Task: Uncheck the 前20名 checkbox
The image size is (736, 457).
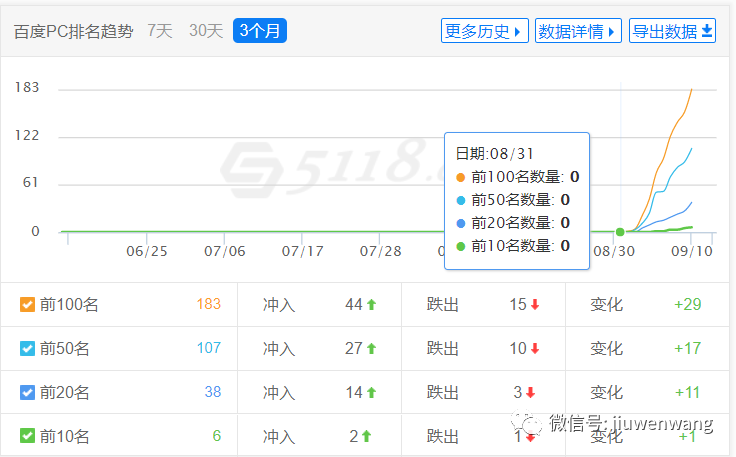Action: click(27, 392)
